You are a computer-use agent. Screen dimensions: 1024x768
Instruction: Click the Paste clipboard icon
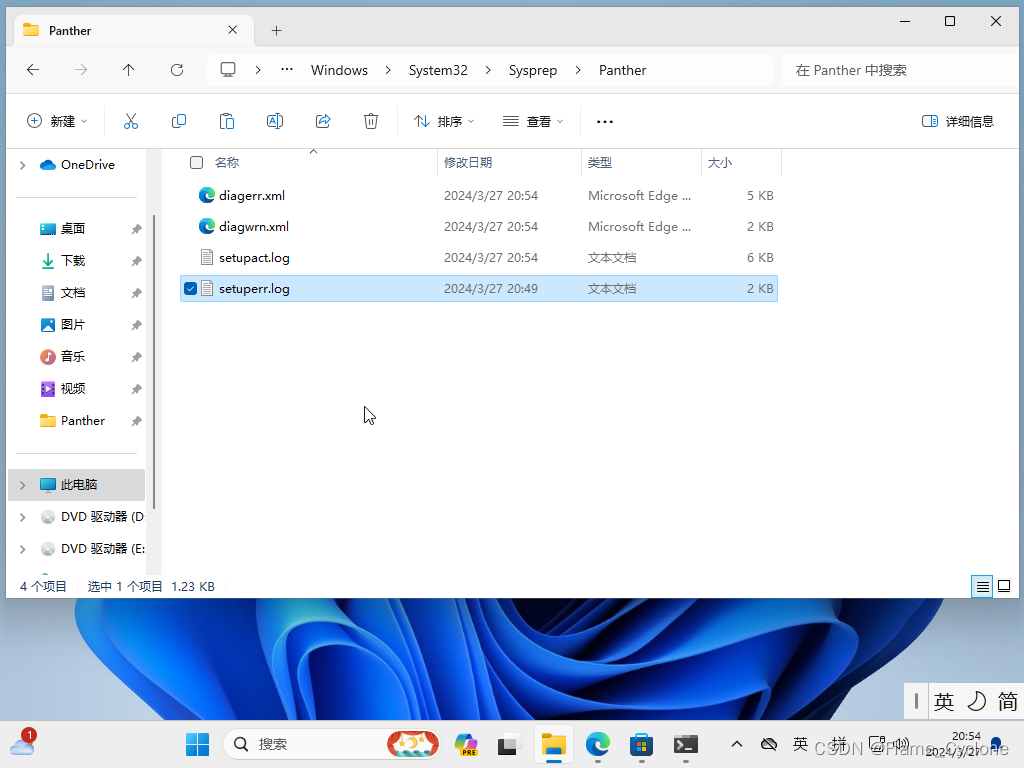point(227,121)
